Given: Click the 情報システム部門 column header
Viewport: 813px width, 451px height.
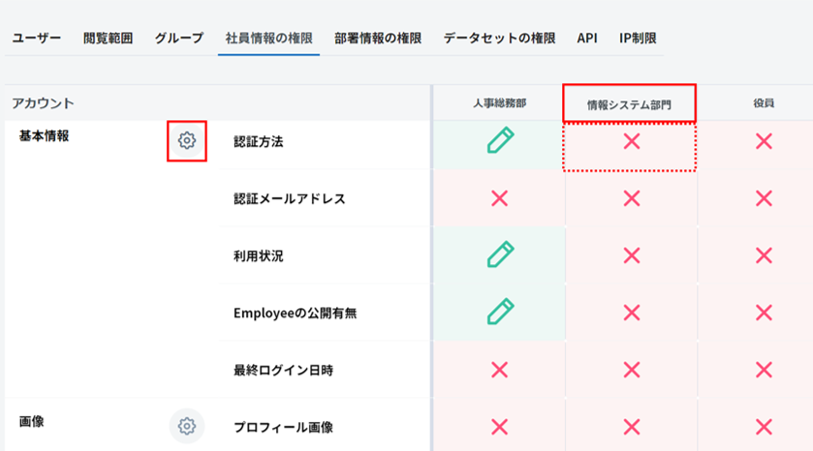Looking at the screenshot, I should (x=629, y=103).
